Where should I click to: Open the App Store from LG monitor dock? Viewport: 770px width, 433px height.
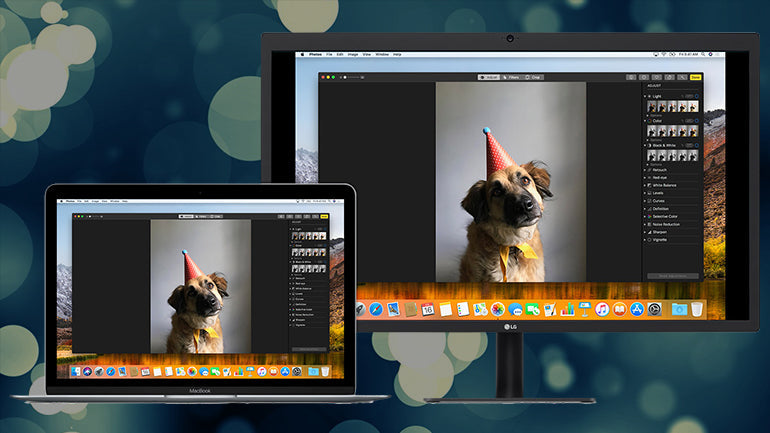coord(636,310)
